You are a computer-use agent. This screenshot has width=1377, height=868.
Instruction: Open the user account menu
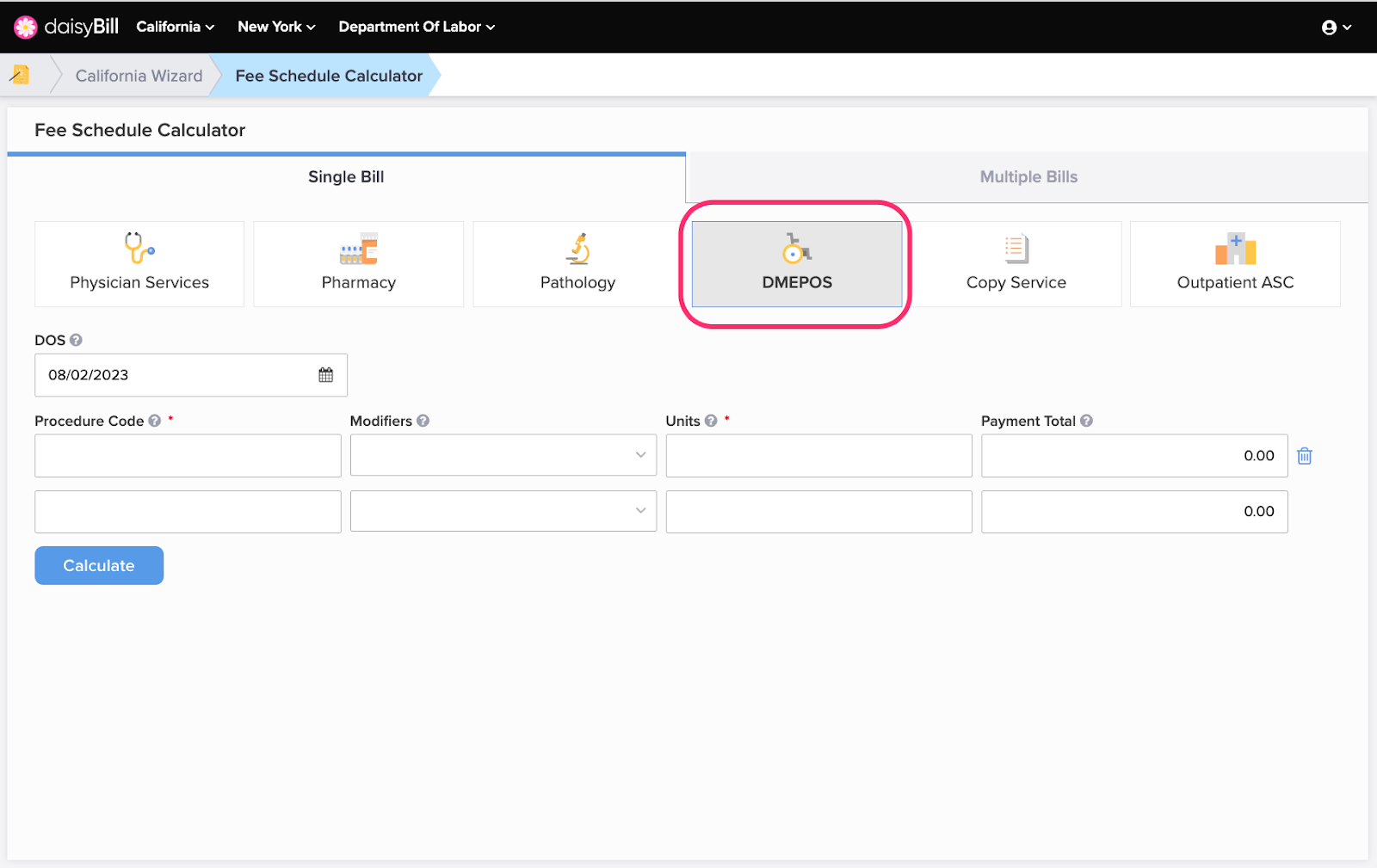click(1337, 28)
